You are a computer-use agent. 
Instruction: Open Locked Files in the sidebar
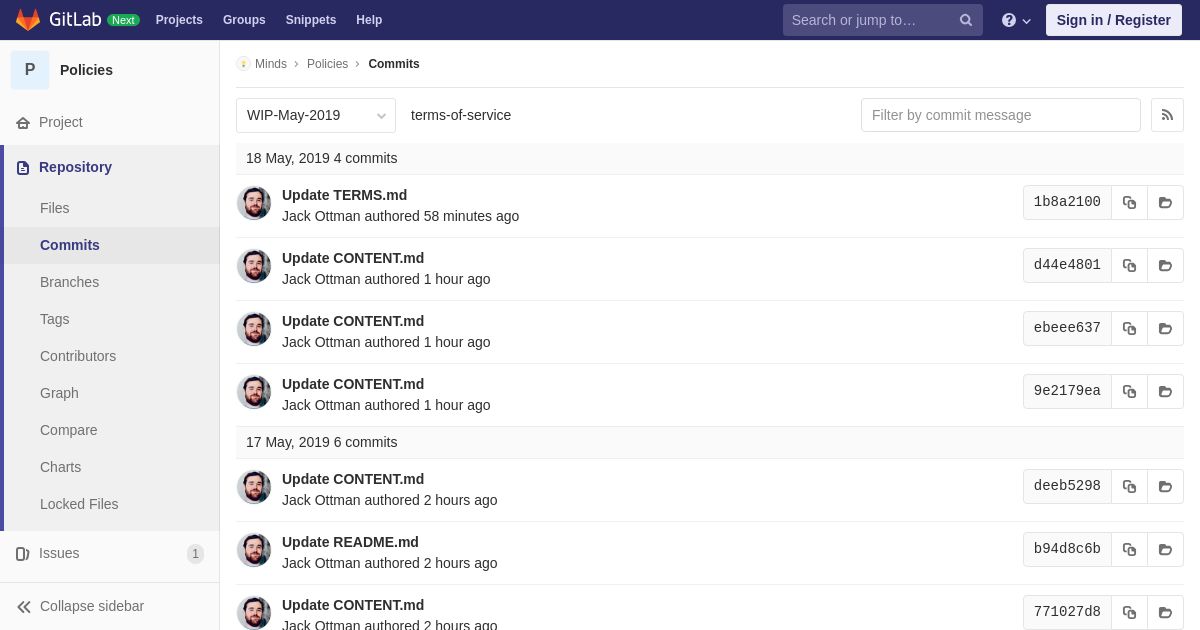pos(79,504)
